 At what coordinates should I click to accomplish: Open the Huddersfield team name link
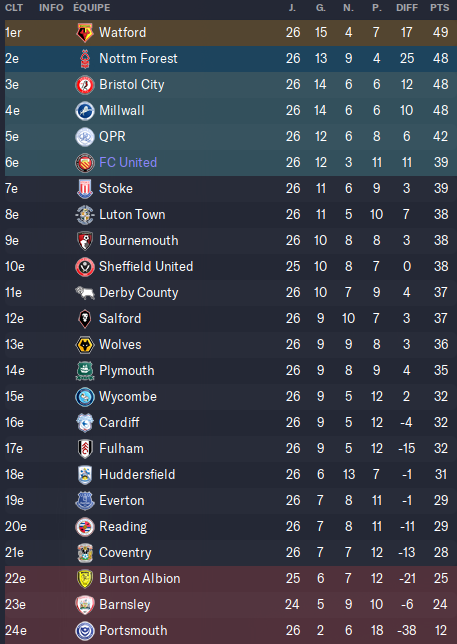tap(137, 475)
